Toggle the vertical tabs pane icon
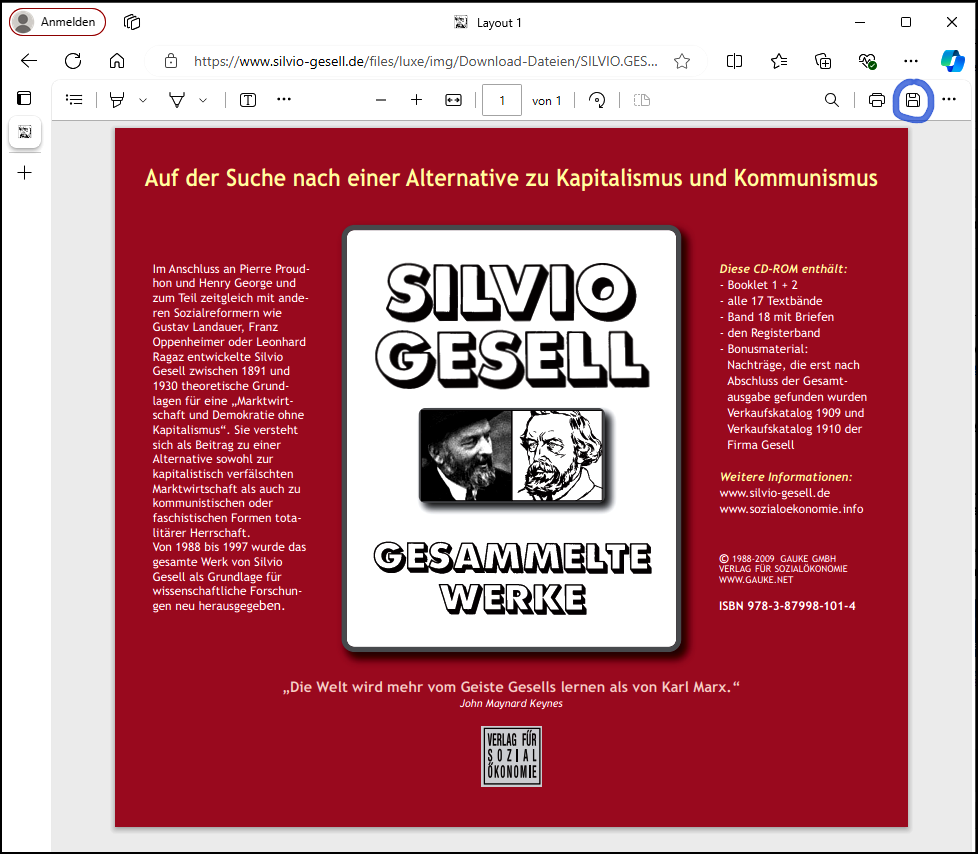Screen dimensions: 978x854 [x=24, y=98]
